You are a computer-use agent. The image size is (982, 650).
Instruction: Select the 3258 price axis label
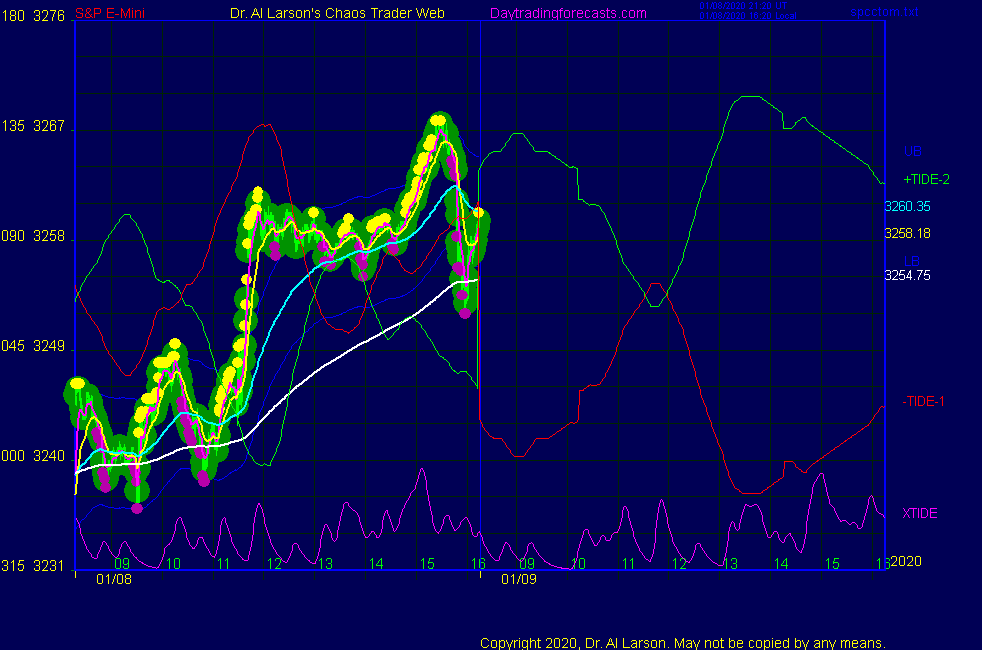49,236
